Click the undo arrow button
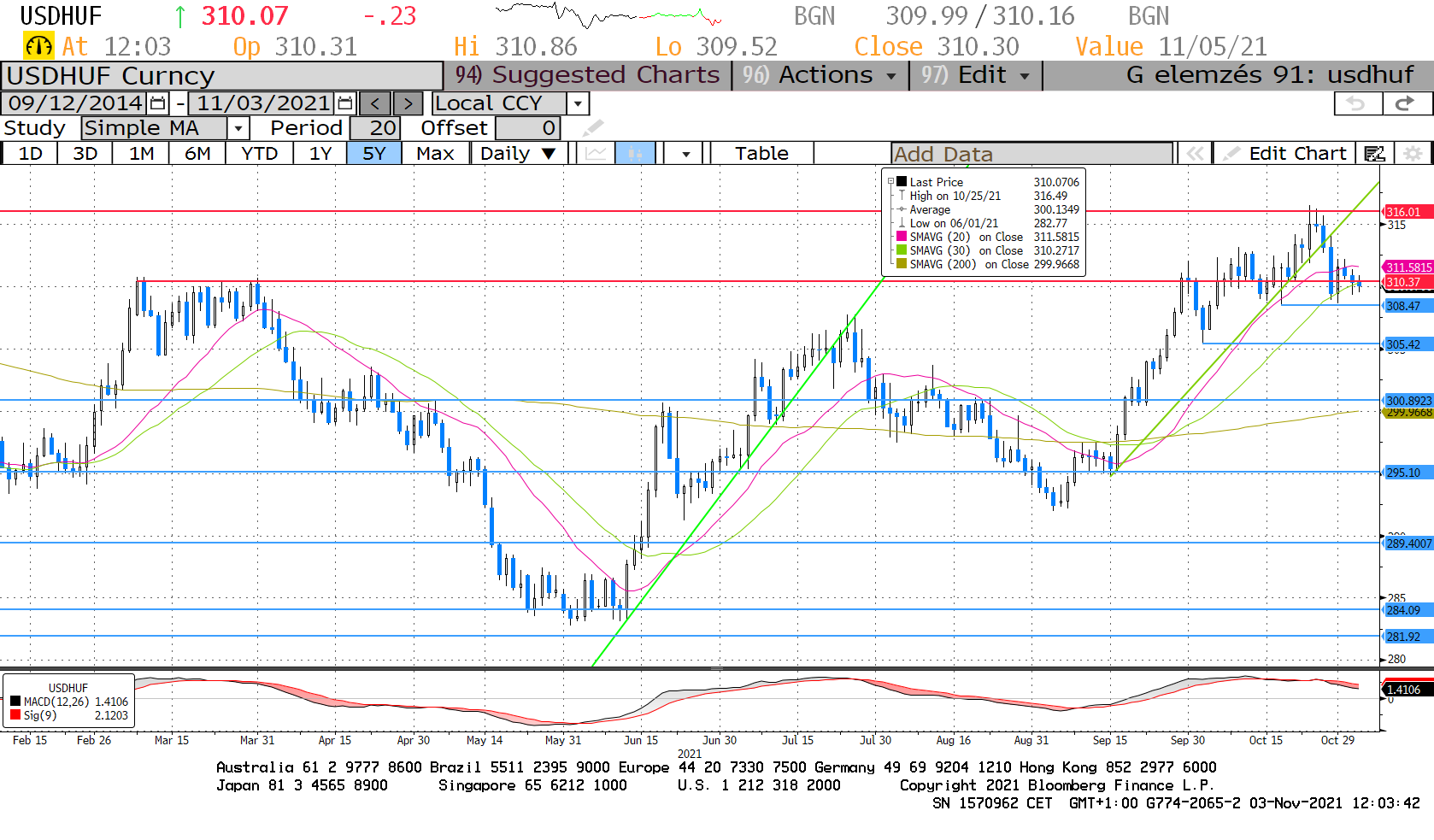This screenshot has width=1434, height=840. [x=1357, y=103]
